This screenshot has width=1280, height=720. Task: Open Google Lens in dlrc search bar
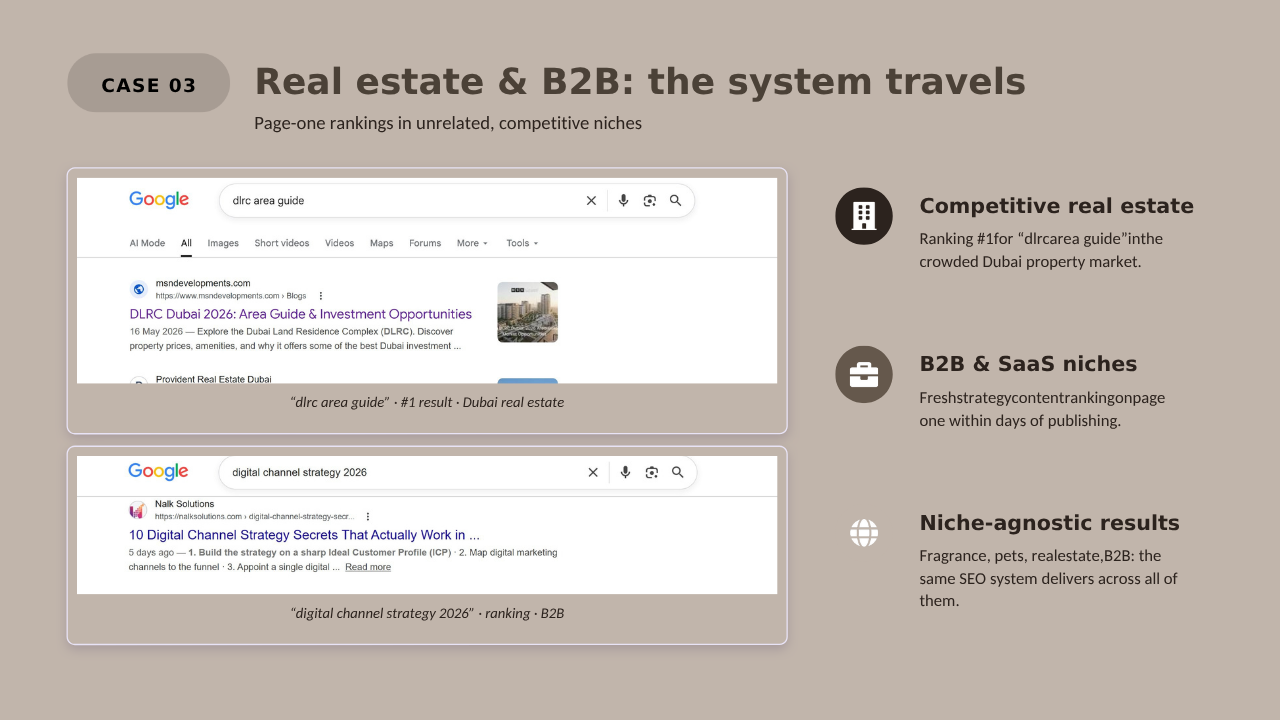point(650,201)
